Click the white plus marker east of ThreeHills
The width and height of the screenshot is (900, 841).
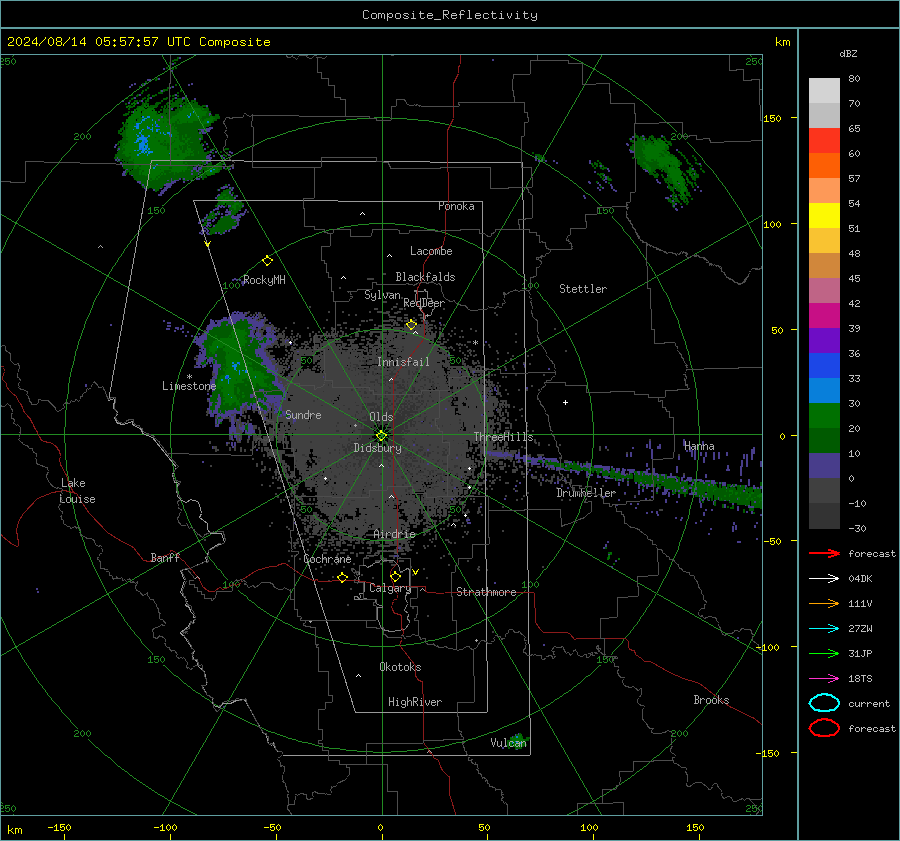click(565, 402)
